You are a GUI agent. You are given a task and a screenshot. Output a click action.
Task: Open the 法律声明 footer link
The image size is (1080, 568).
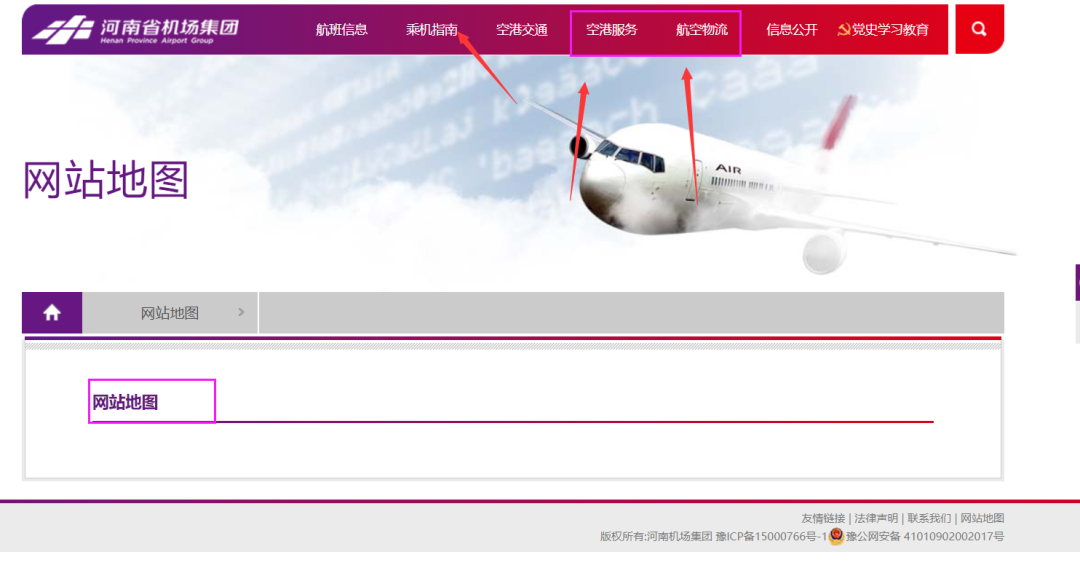(x=876, y=518)
